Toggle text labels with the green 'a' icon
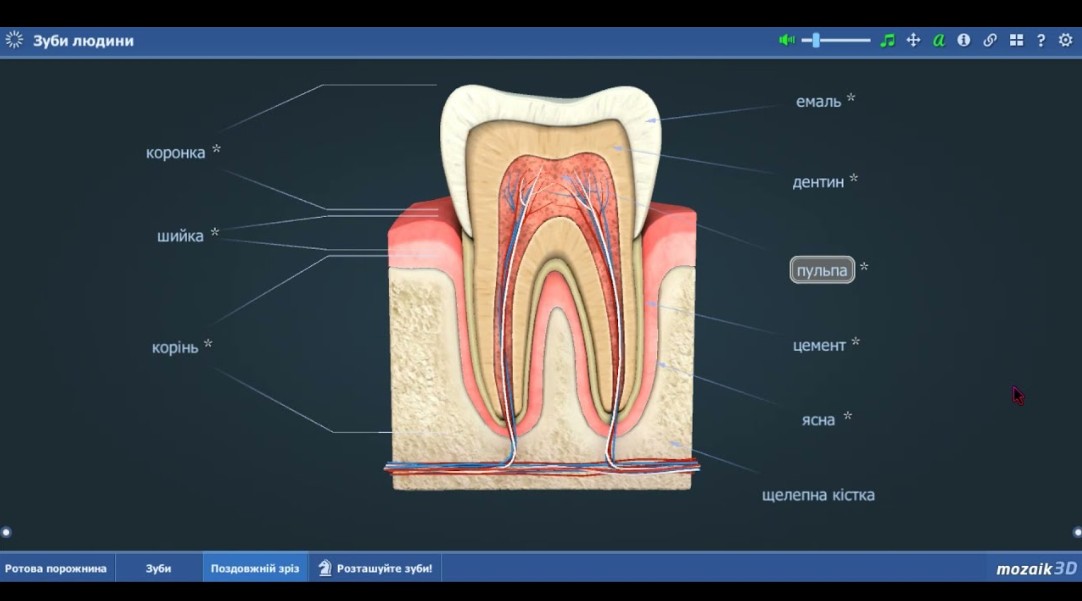Screen dimensions: 1082x601 (x=938, y=40)
